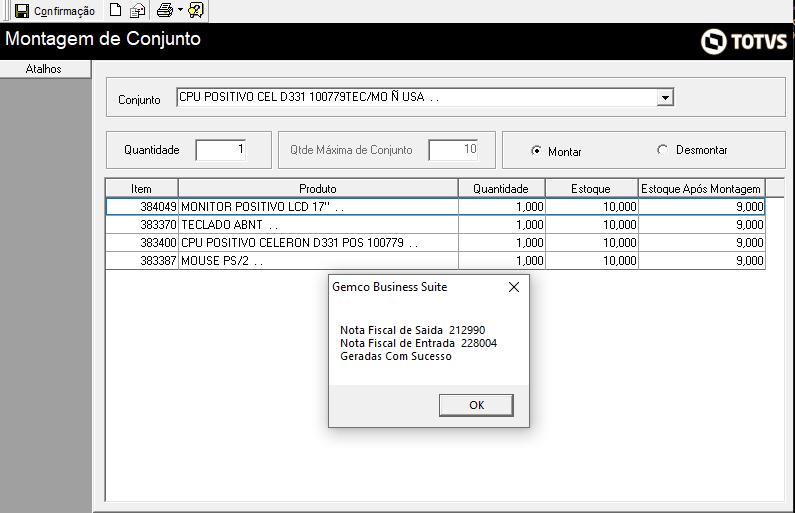Click the Produto column header
Viewport: 795px width, 513px height.
(x=318, y=189)
